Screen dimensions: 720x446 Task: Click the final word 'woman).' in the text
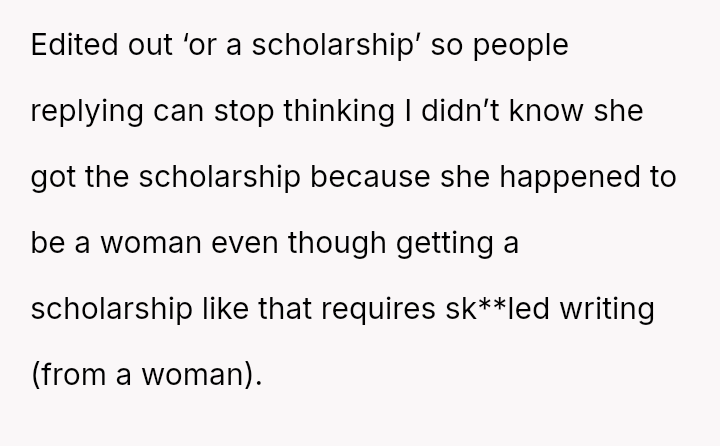(x=202, y=375)
